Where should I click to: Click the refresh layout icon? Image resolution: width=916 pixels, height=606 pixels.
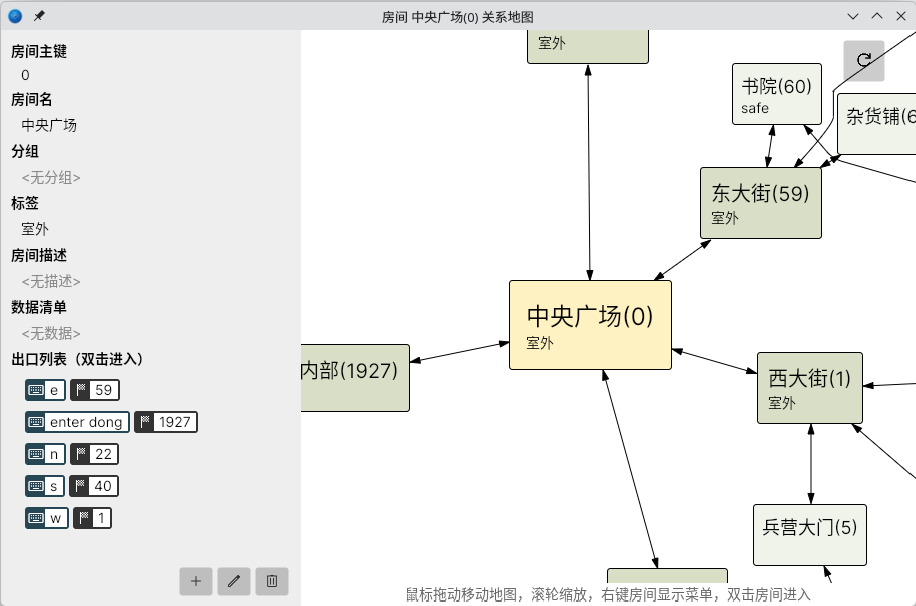(866, 61)
